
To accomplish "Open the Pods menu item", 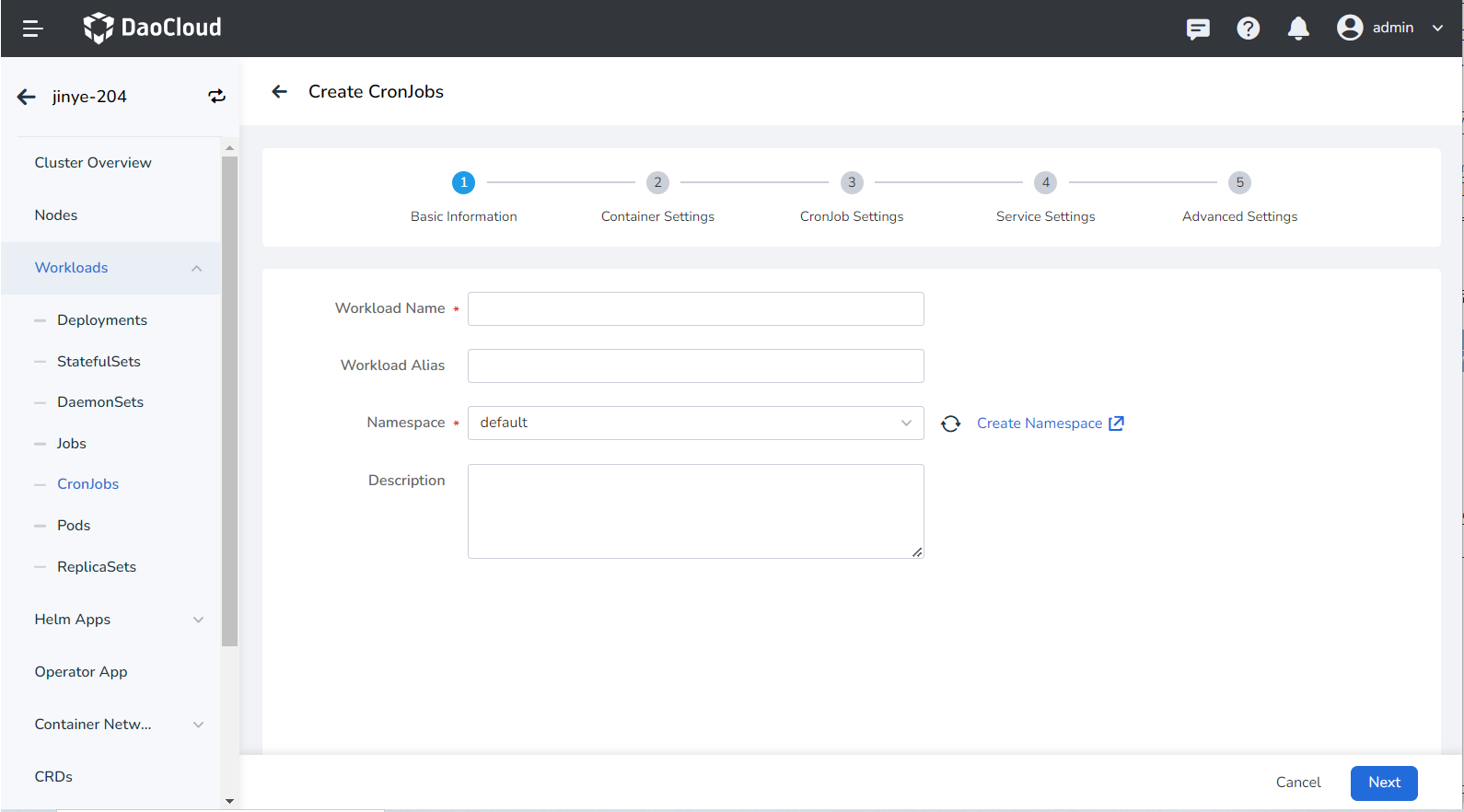I will [x=74, y=526].
